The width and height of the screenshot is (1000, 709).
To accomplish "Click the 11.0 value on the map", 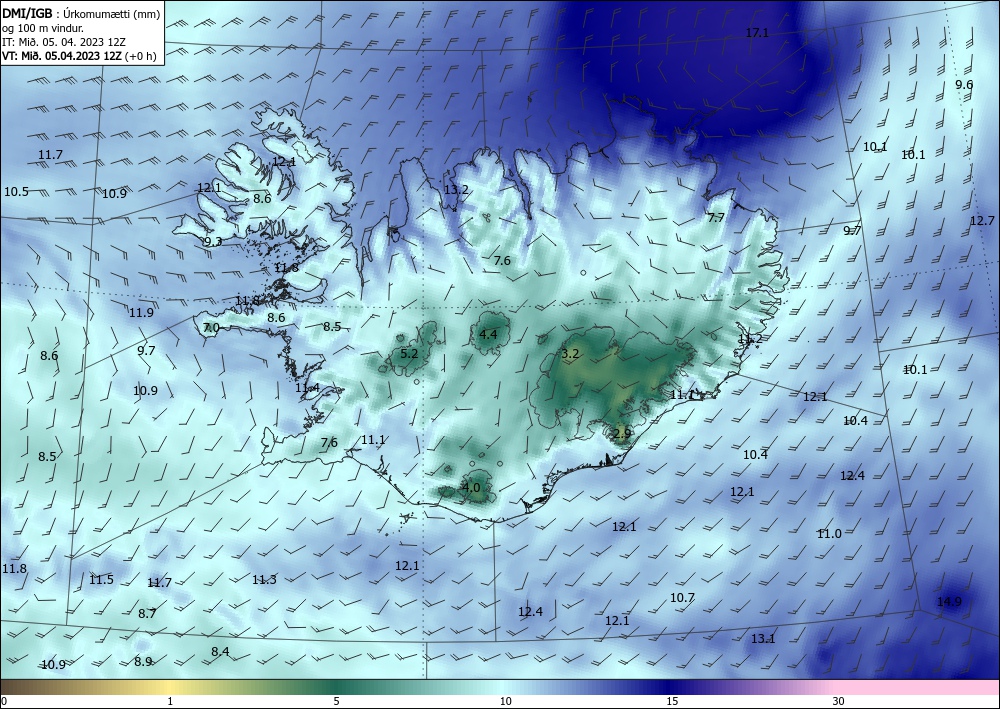I will pos(829,534).
